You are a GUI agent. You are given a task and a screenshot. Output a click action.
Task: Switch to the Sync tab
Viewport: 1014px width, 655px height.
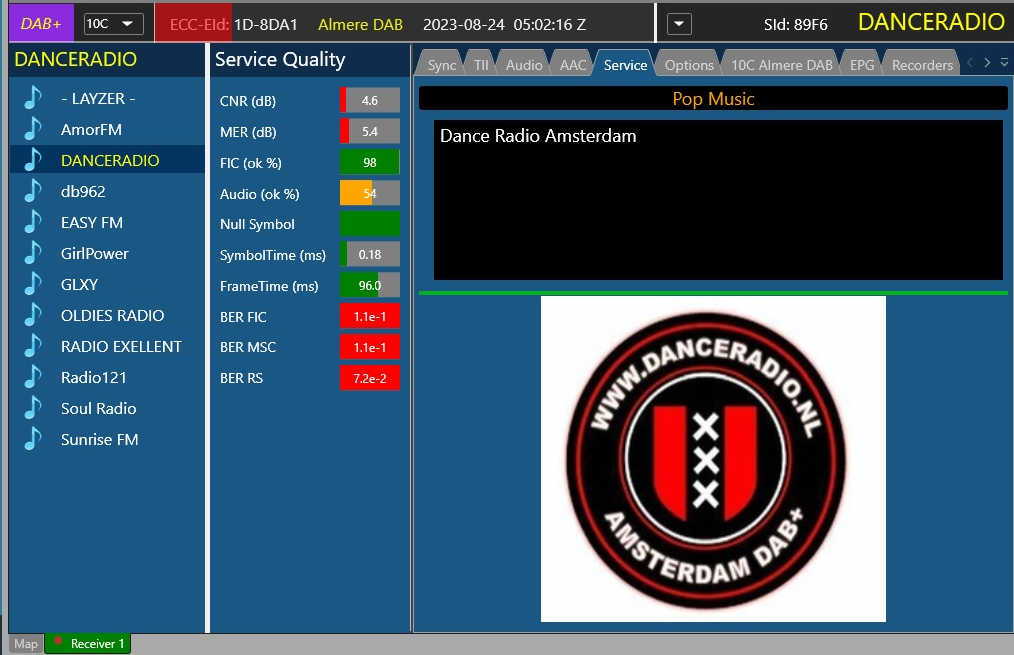(x=442, y=65)
